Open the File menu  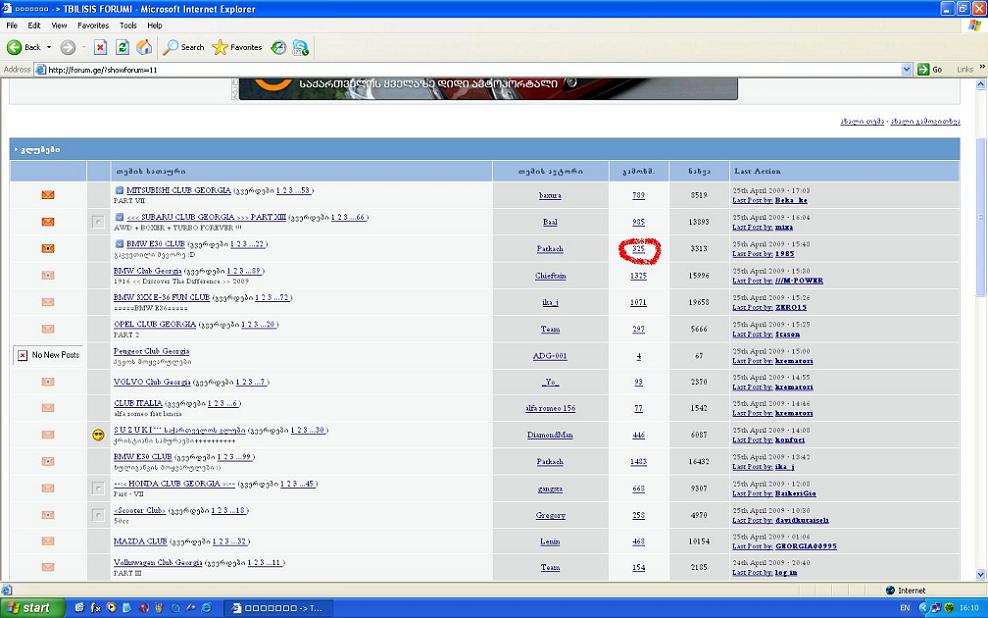[12, 26]
